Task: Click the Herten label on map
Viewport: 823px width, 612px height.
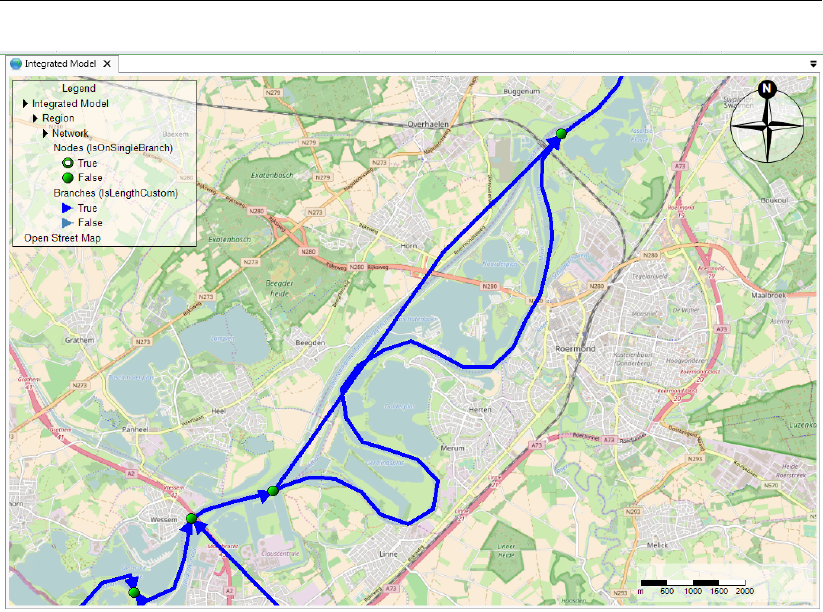Action: 480,409
